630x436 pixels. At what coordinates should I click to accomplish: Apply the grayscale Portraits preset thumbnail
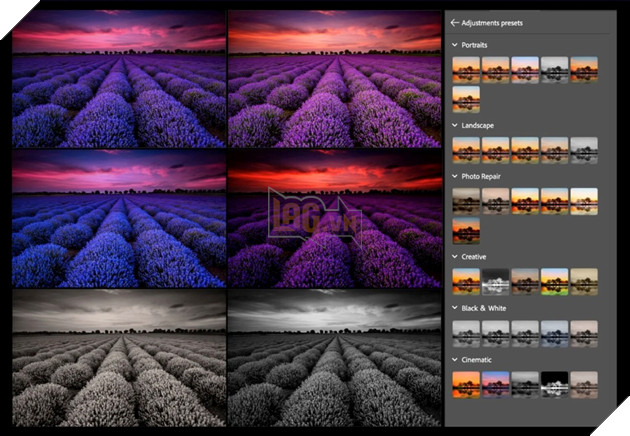pos(554,70)
